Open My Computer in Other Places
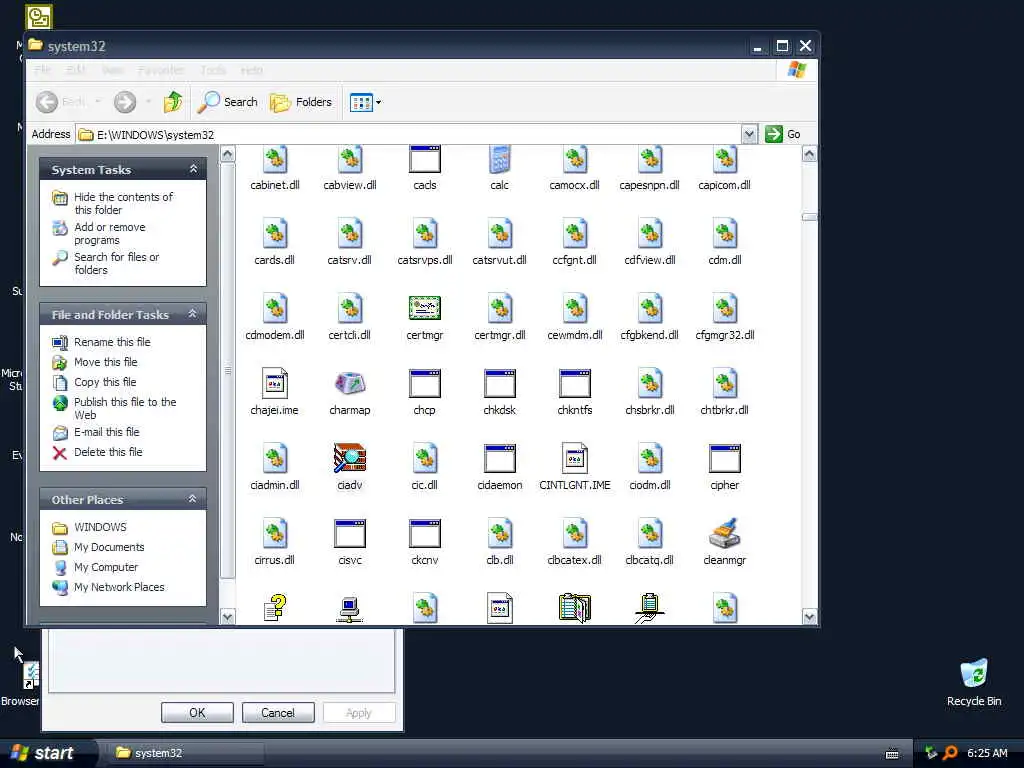1024x768 pixels. 106,568
